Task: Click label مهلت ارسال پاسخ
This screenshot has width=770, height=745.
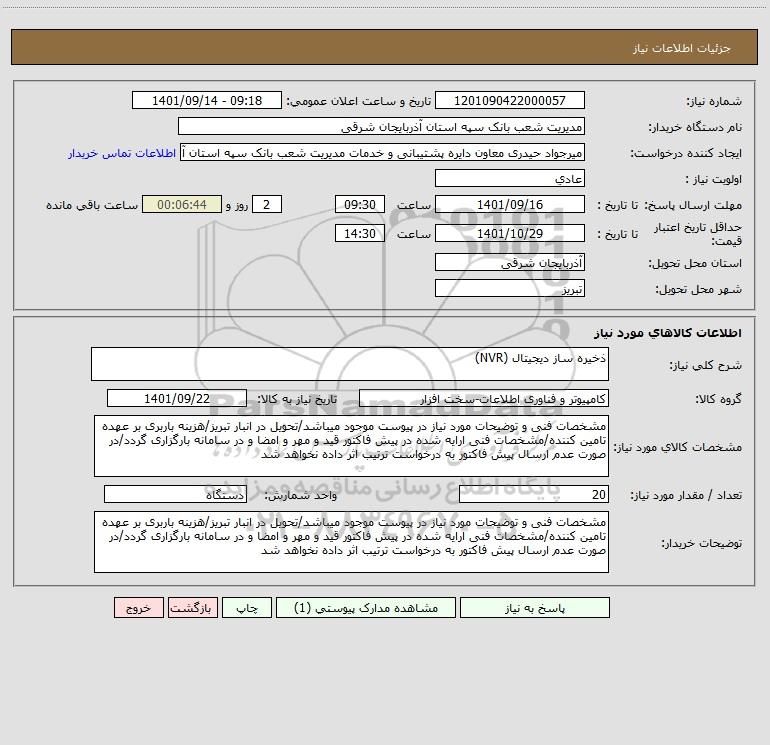Action: tap(693, 205)
